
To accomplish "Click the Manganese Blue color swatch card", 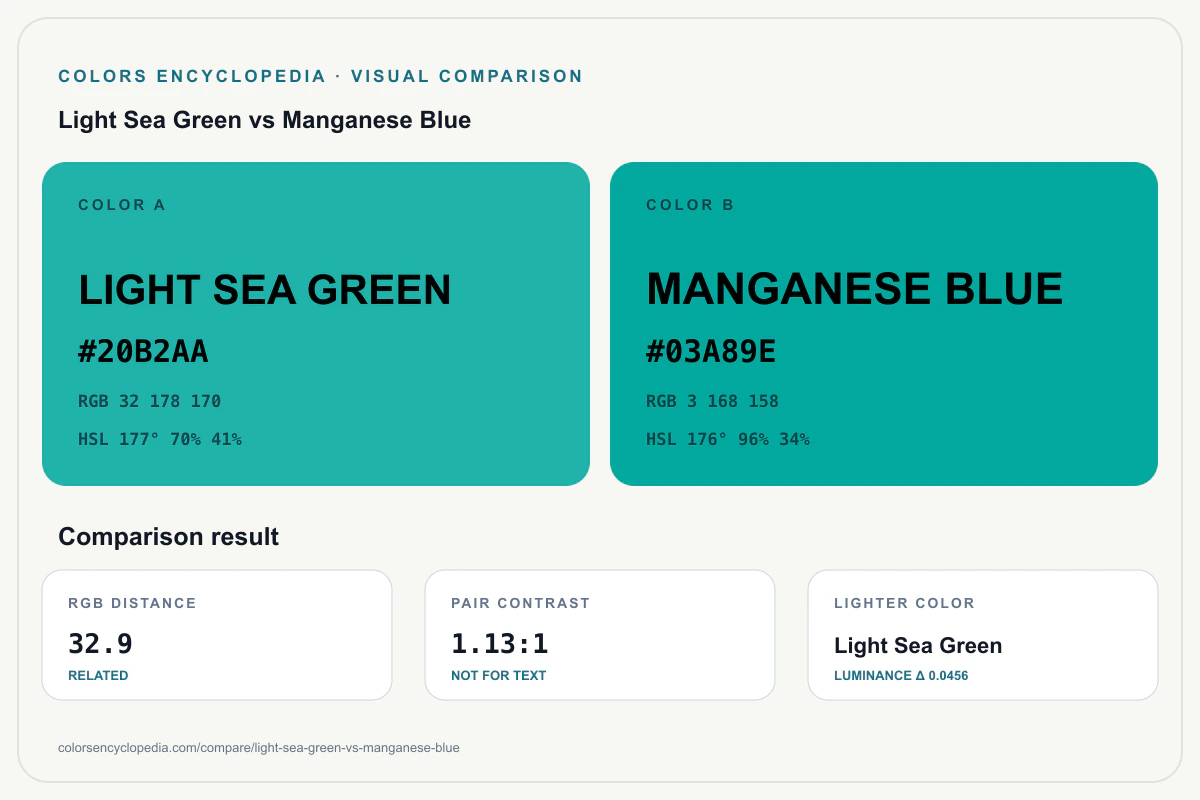I will click(884, 324).
